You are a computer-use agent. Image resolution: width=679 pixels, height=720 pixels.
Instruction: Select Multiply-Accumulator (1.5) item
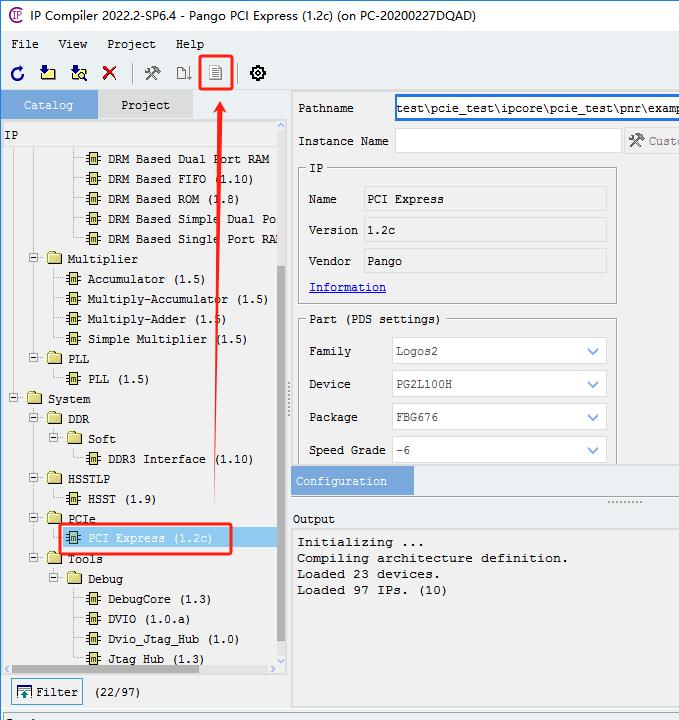178,299
